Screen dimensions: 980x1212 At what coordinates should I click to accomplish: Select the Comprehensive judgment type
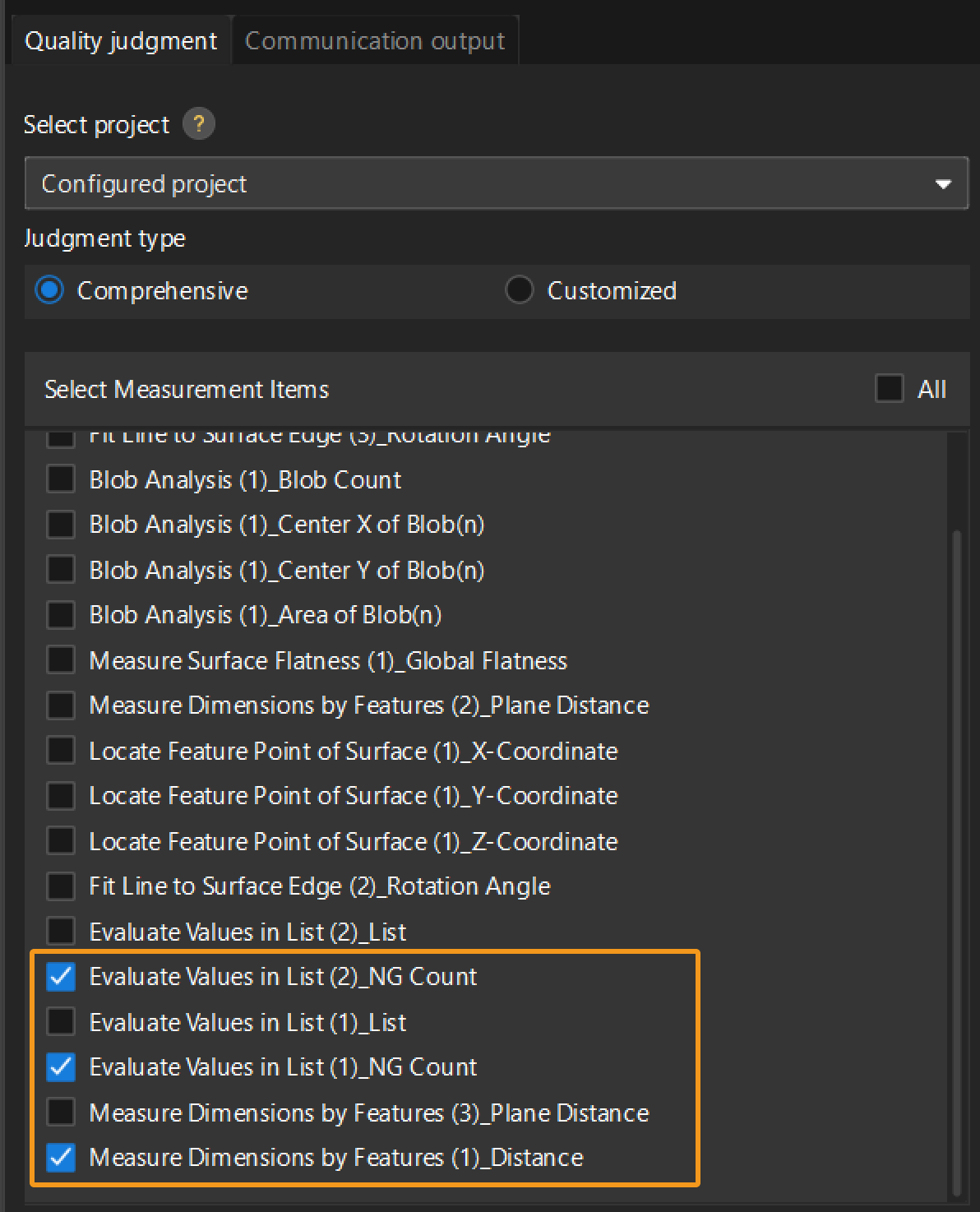pyautogui.click(x=50, y=290)
